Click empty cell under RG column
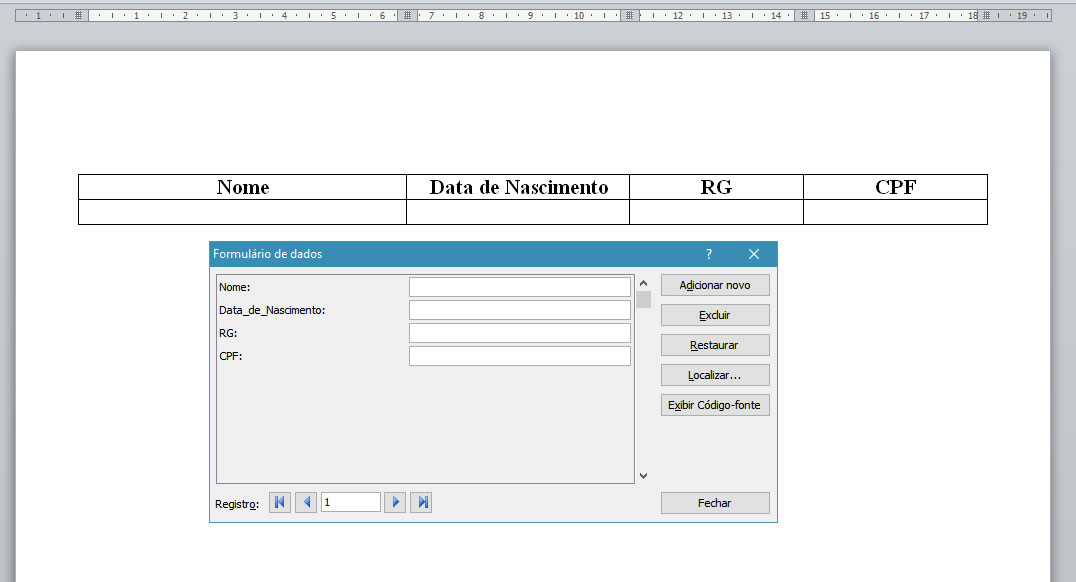Screen dimensions: 1076x582 716,212
